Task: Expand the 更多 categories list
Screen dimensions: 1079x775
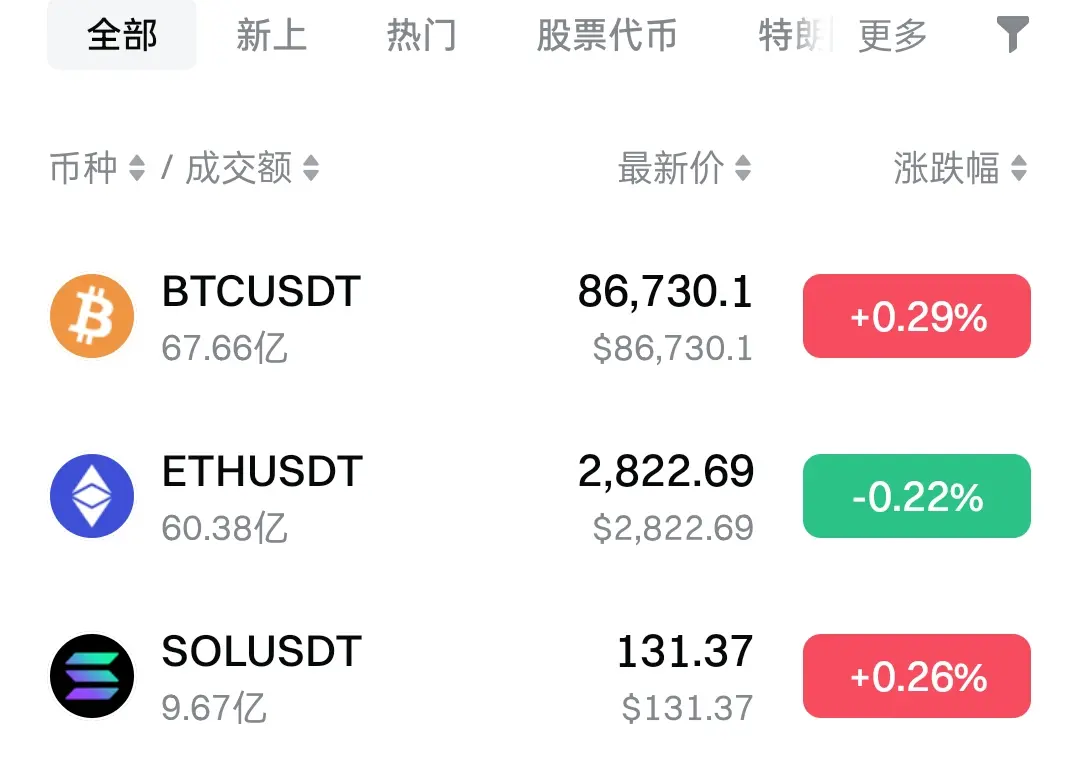Action: (893, 35)
